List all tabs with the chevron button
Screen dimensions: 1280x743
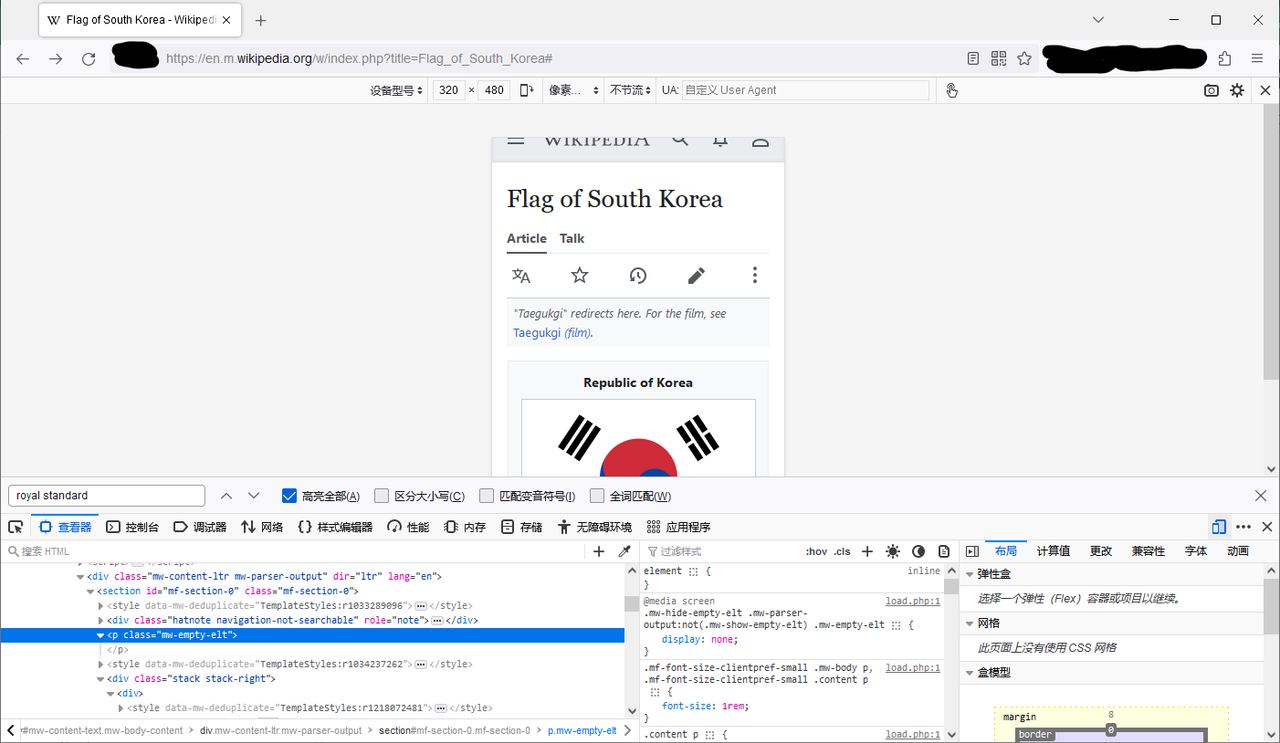click(1098, 20)
